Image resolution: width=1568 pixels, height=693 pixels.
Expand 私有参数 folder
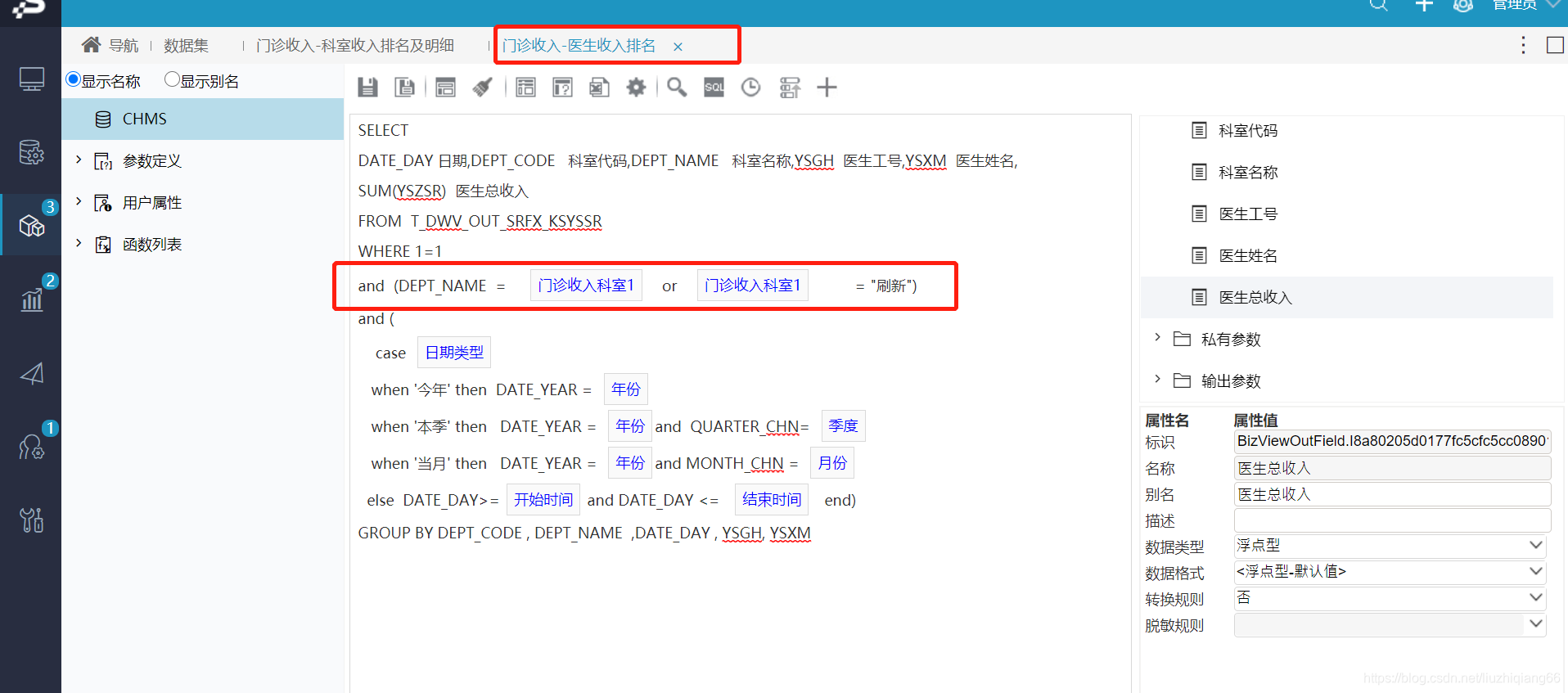click(1157, 338)
